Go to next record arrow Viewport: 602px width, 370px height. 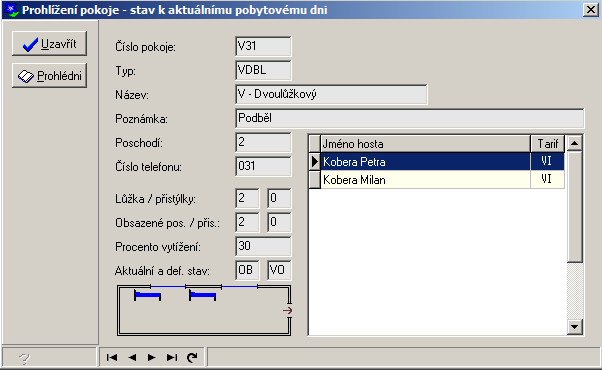click(x=152, y=357)
